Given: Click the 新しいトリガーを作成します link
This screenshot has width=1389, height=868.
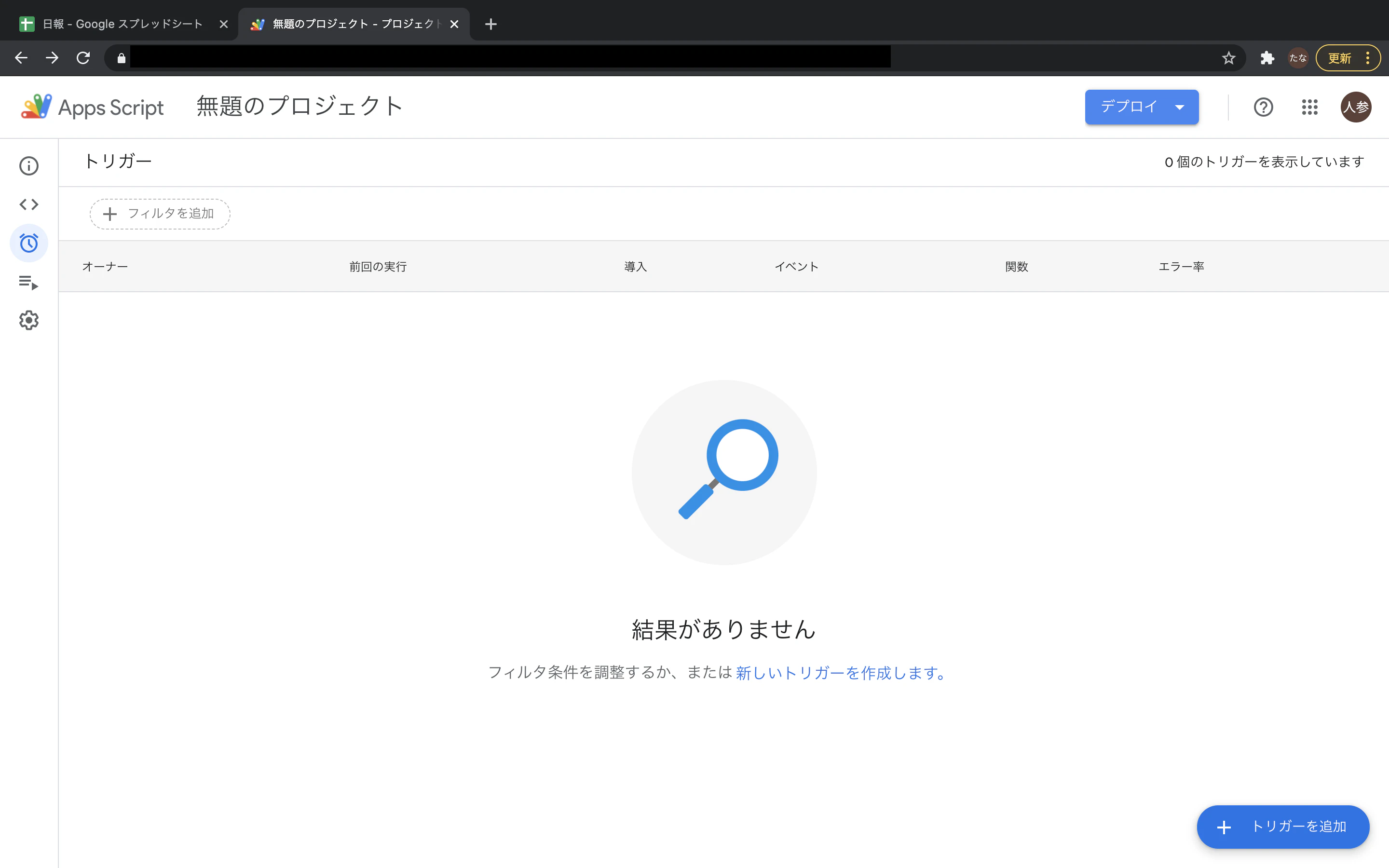Looking at the screenshot, I should [x=840, y=672].
